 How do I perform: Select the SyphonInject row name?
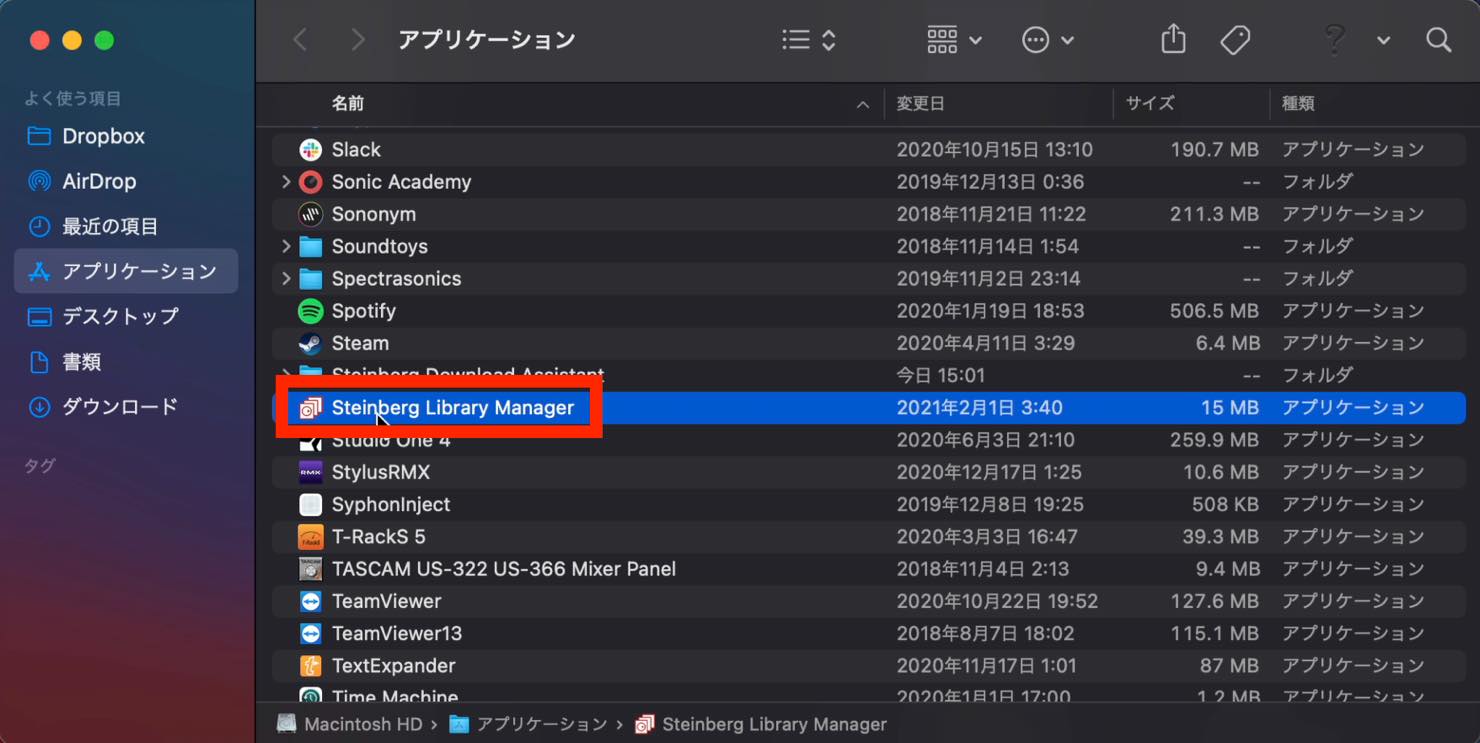pyautogui.click(x=391, y=504)
